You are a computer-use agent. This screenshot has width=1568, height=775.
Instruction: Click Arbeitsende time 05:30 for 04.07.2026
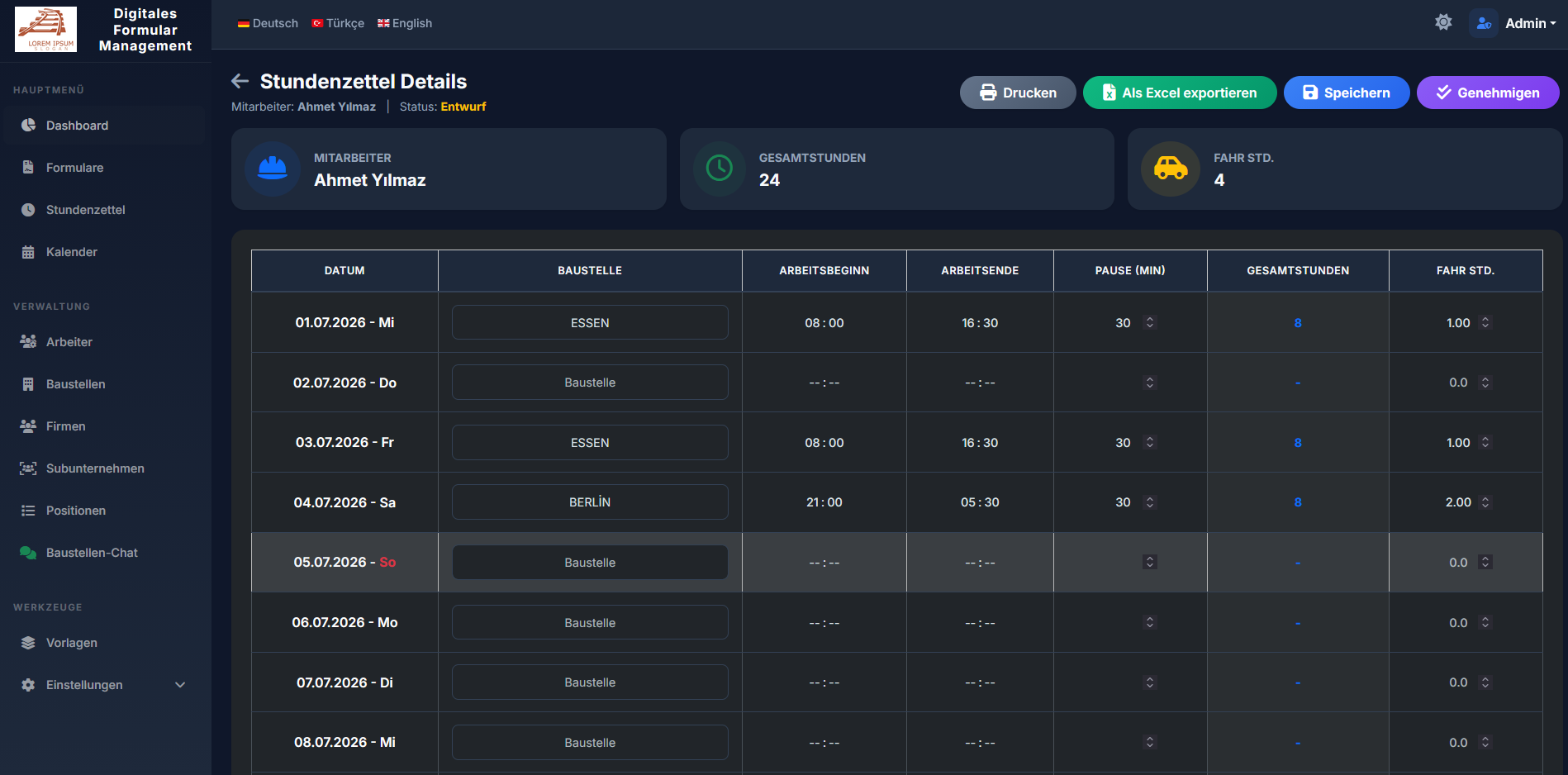pos(980,502)
